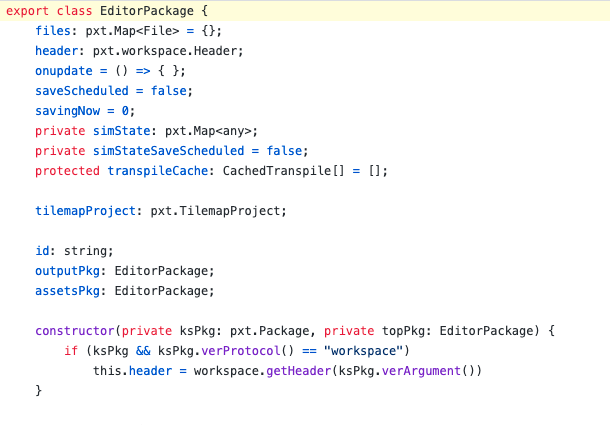Click the 'topPkg' constructor parameter

[403, 331]
